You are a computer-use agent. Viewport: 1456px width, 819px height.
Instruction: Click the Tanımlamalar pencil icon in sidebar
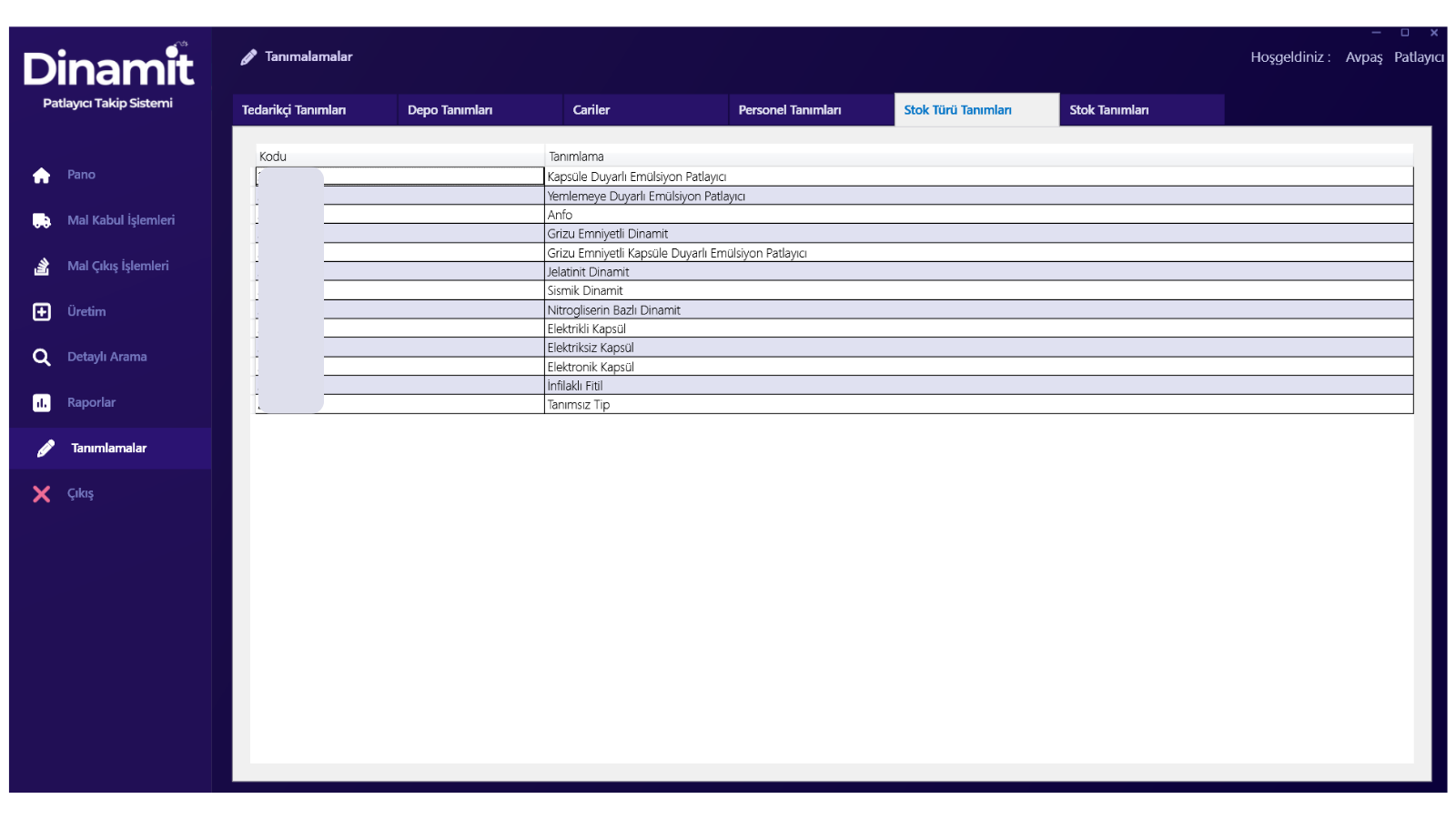[x=45, y=449]
